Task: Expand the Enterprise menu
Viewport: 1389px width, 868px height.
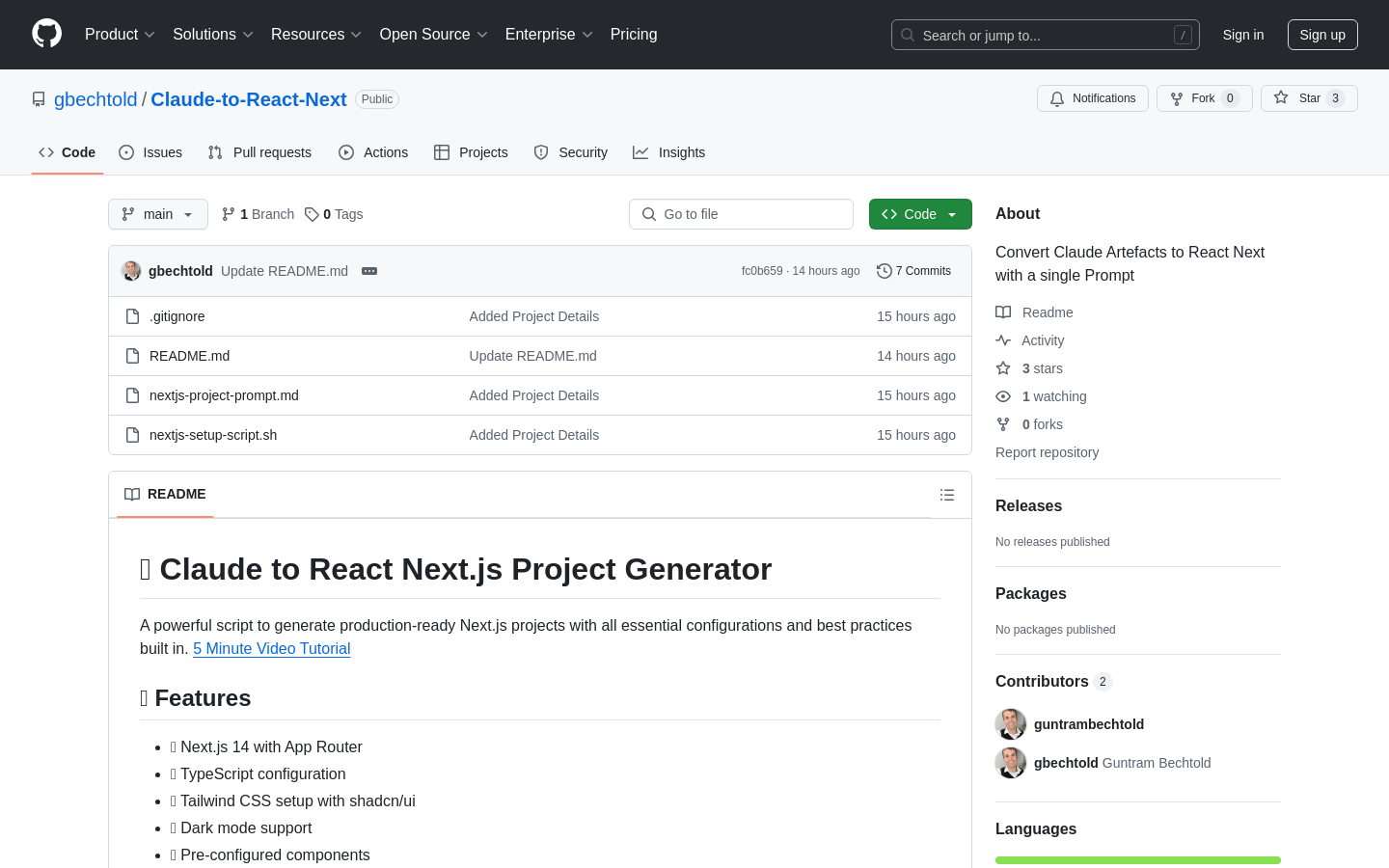Action: pos(549,35)
